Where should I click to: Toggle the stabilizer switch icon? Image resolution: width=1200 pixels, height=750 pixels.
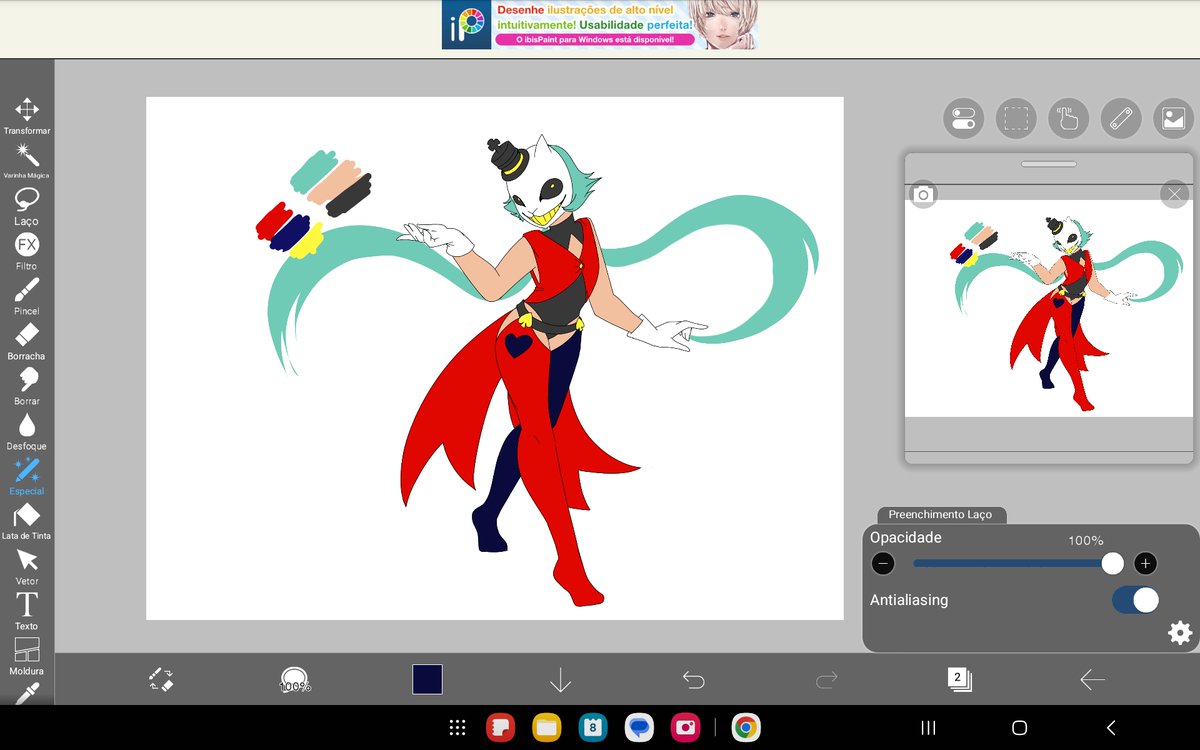click(x=964, y=119)
